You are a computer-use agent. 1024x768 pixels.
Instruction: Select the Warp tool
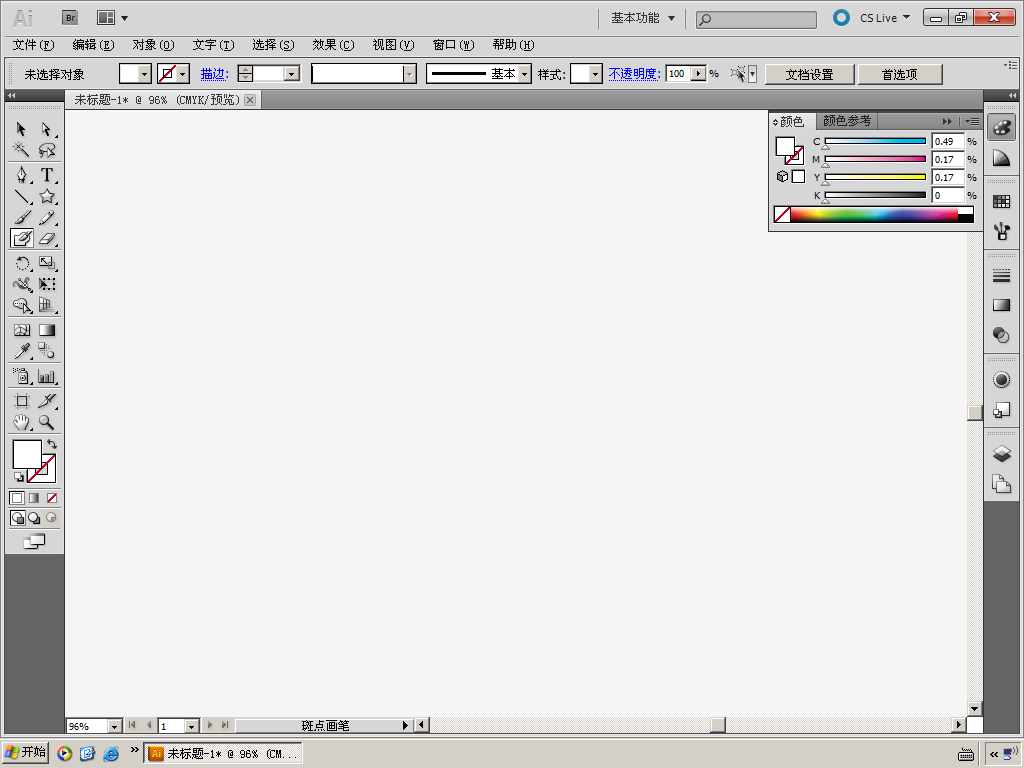[x=21, y=284]
